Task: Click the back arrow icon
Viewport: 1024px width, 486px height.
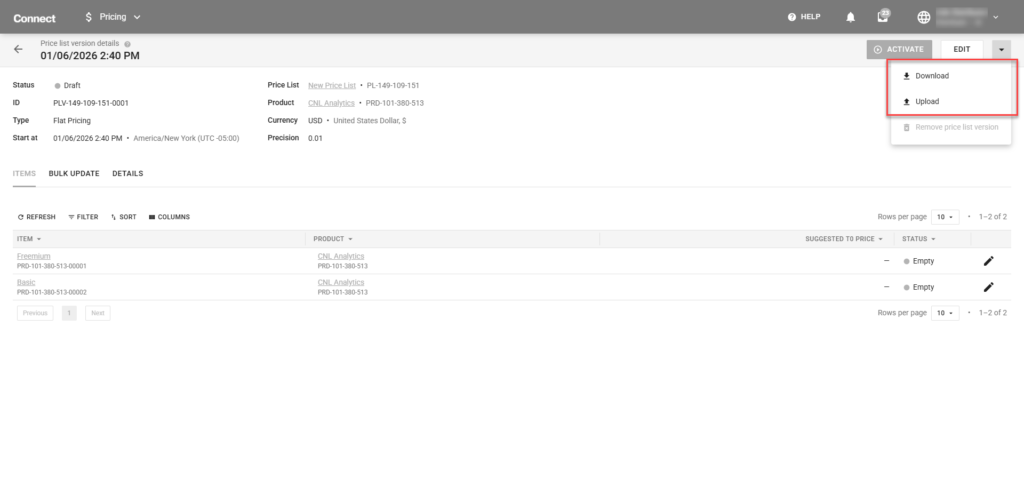Action: tap(18, 49)
